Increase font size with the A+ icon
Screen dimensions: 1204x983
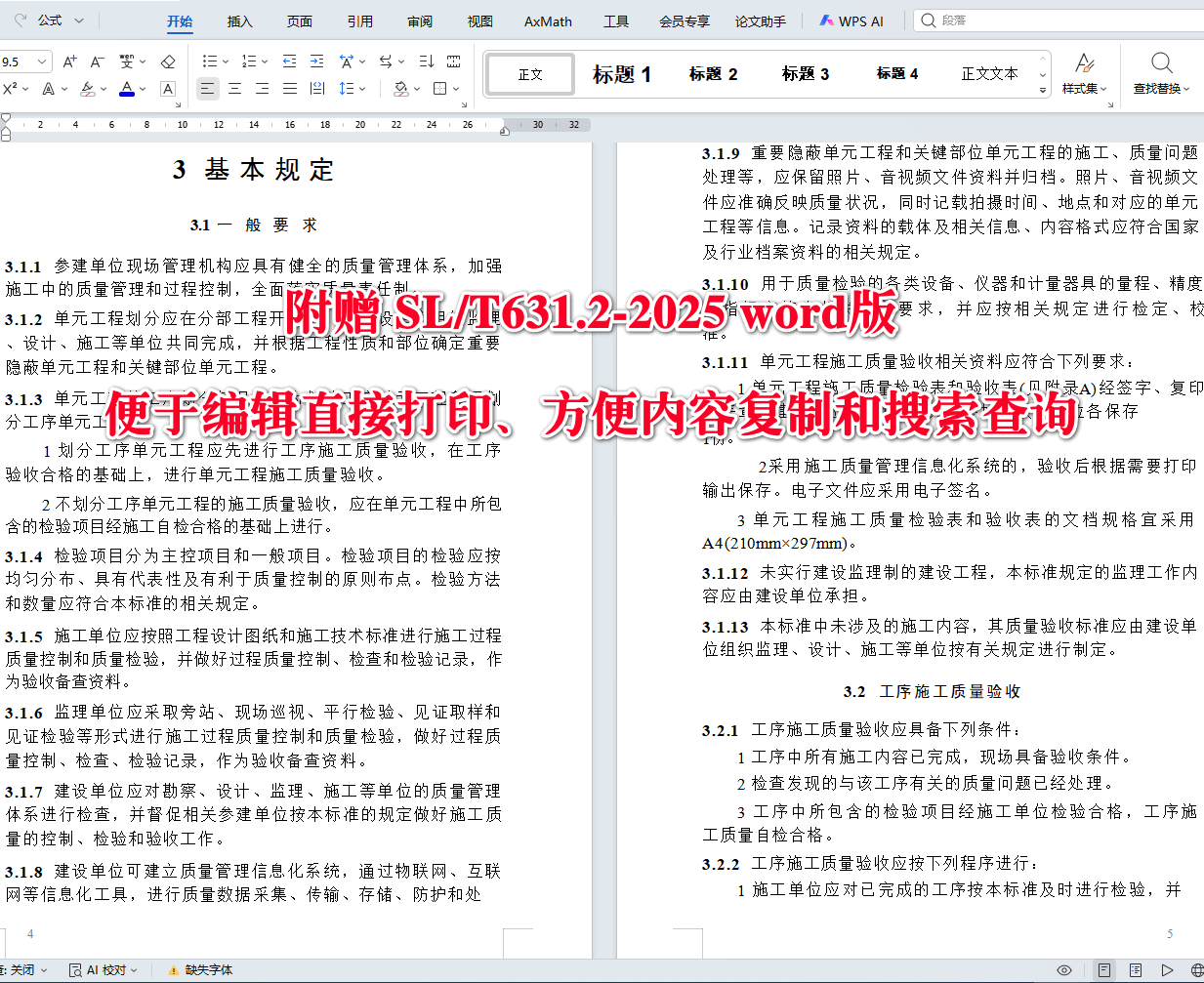pyautogui.click(x=69, y=61)
